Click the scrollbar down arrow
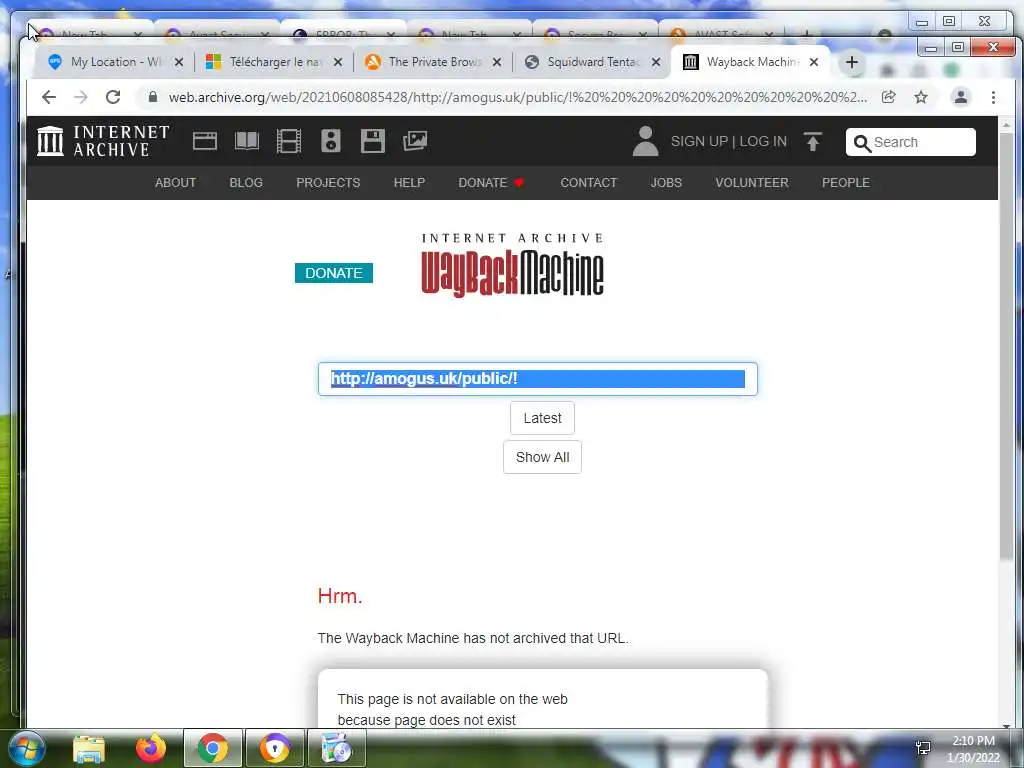Screen dimensions: 1024x768 point(1006,725)
